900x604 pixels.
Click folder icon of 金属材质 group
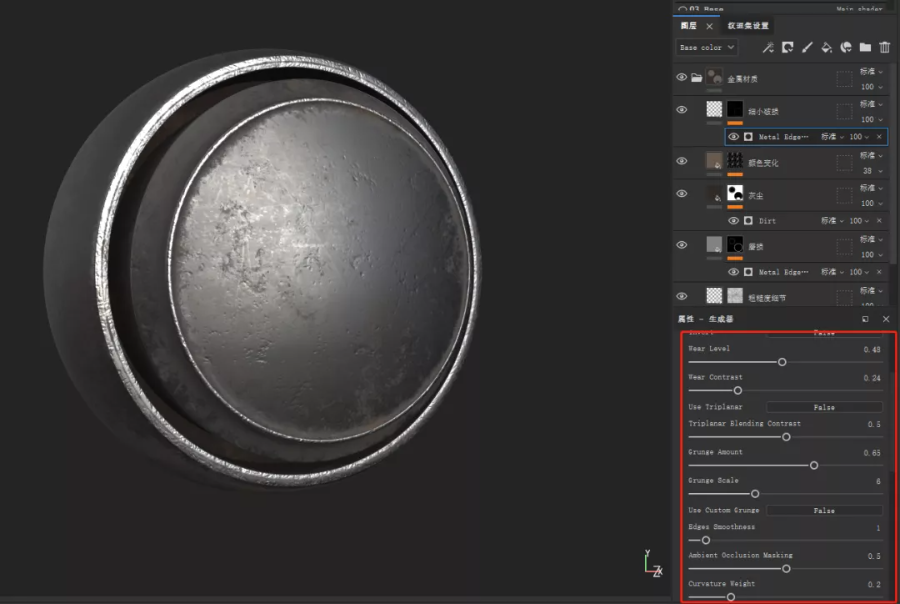(x=696, y=78)
